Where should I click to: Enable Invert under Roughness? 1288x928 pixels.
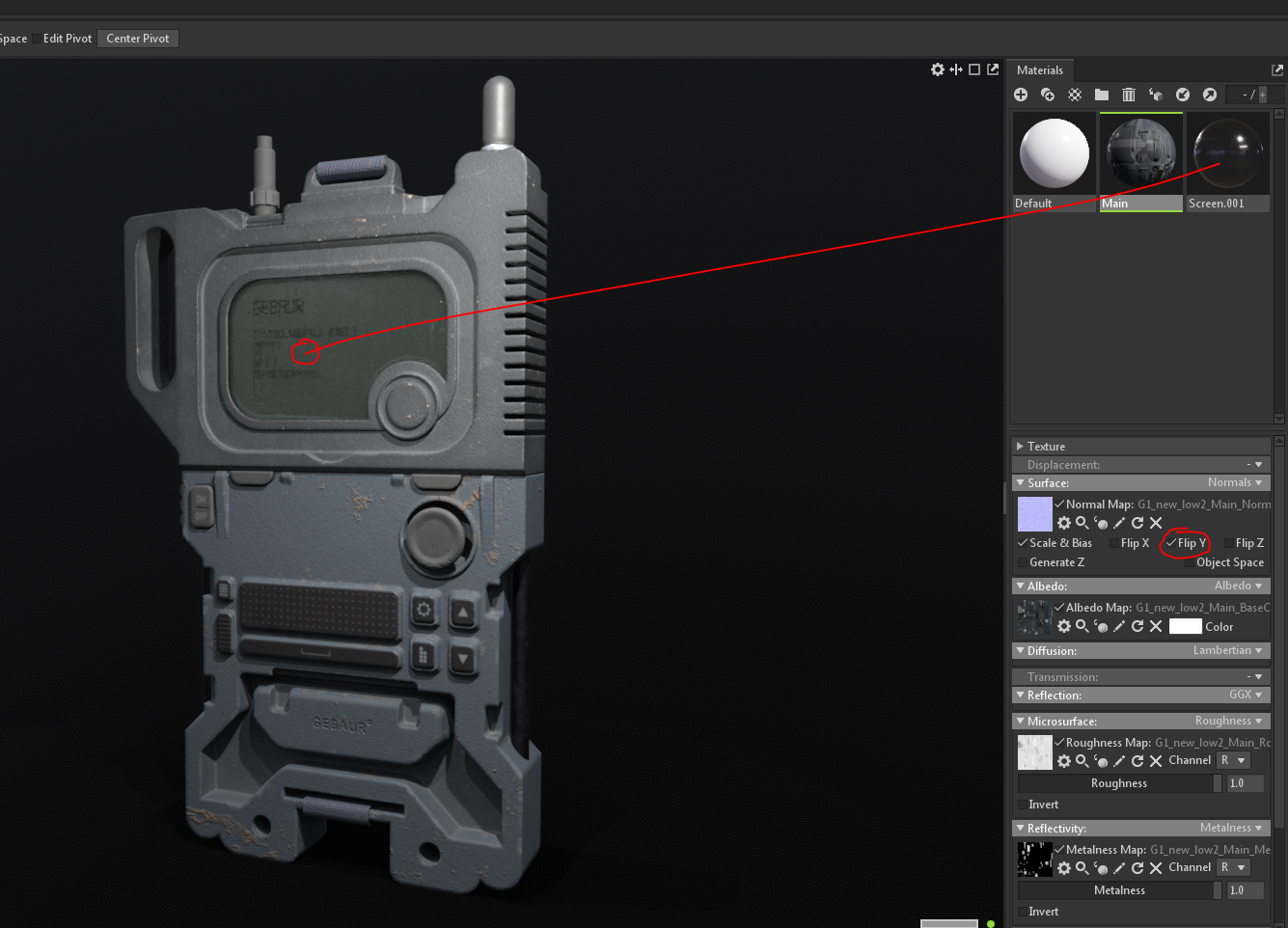[1023, 805]
